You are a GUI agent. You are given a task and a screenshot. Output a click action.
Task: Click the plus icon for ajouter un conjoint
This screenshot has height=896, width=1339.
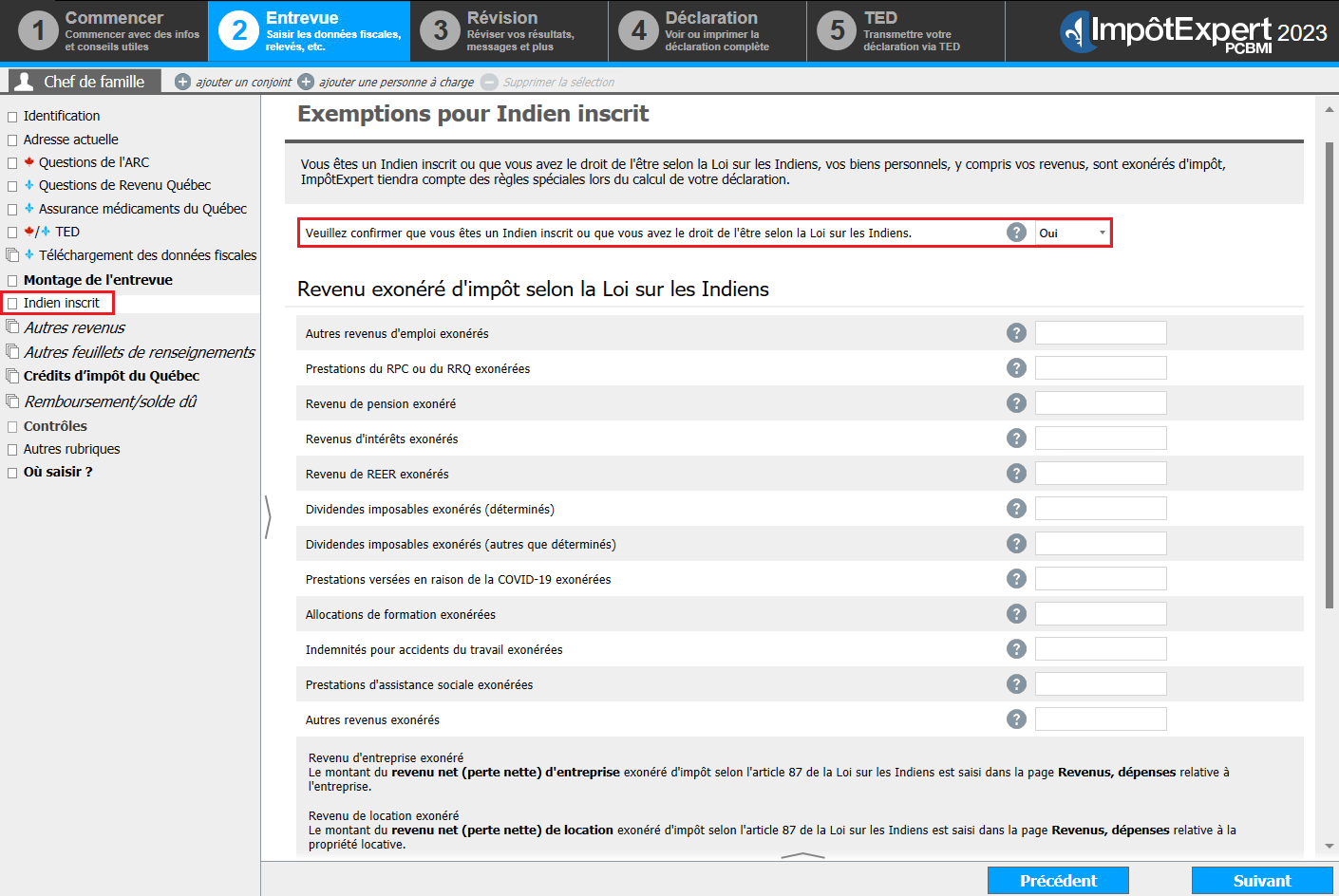click(183, 82)
